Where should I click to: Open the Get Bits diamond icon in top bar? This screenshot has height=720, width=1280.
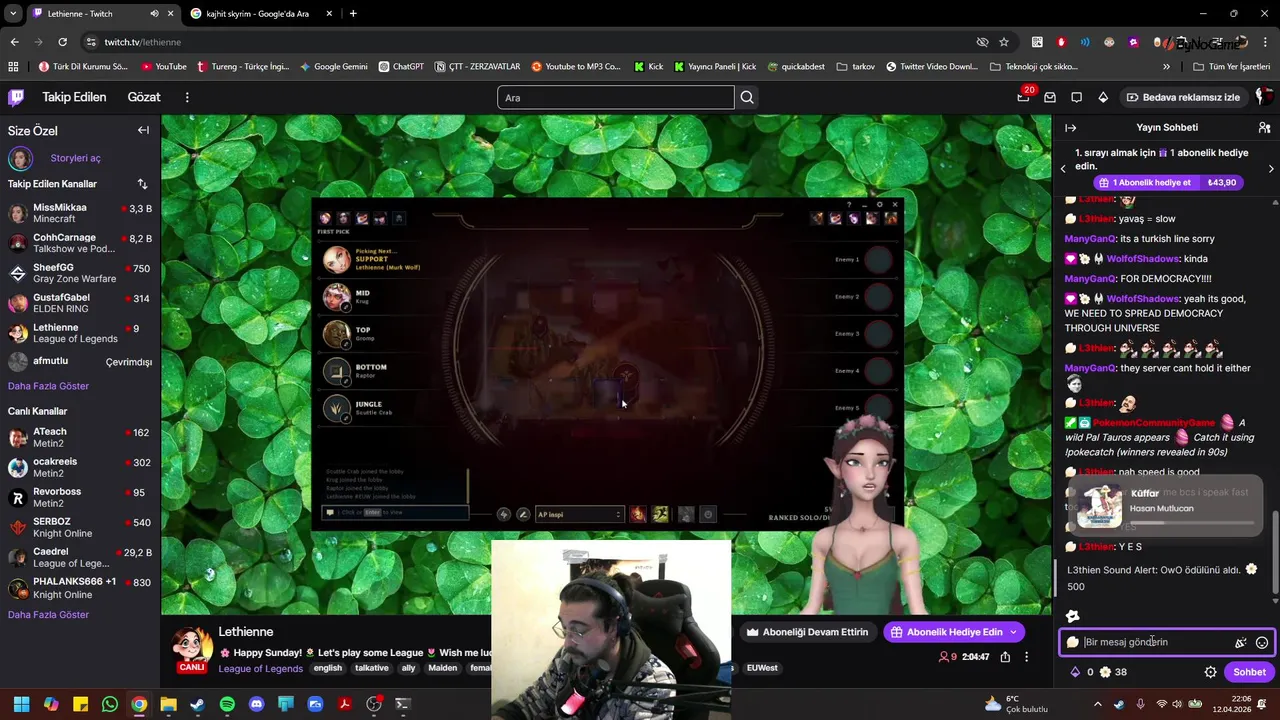(1103, 97)
